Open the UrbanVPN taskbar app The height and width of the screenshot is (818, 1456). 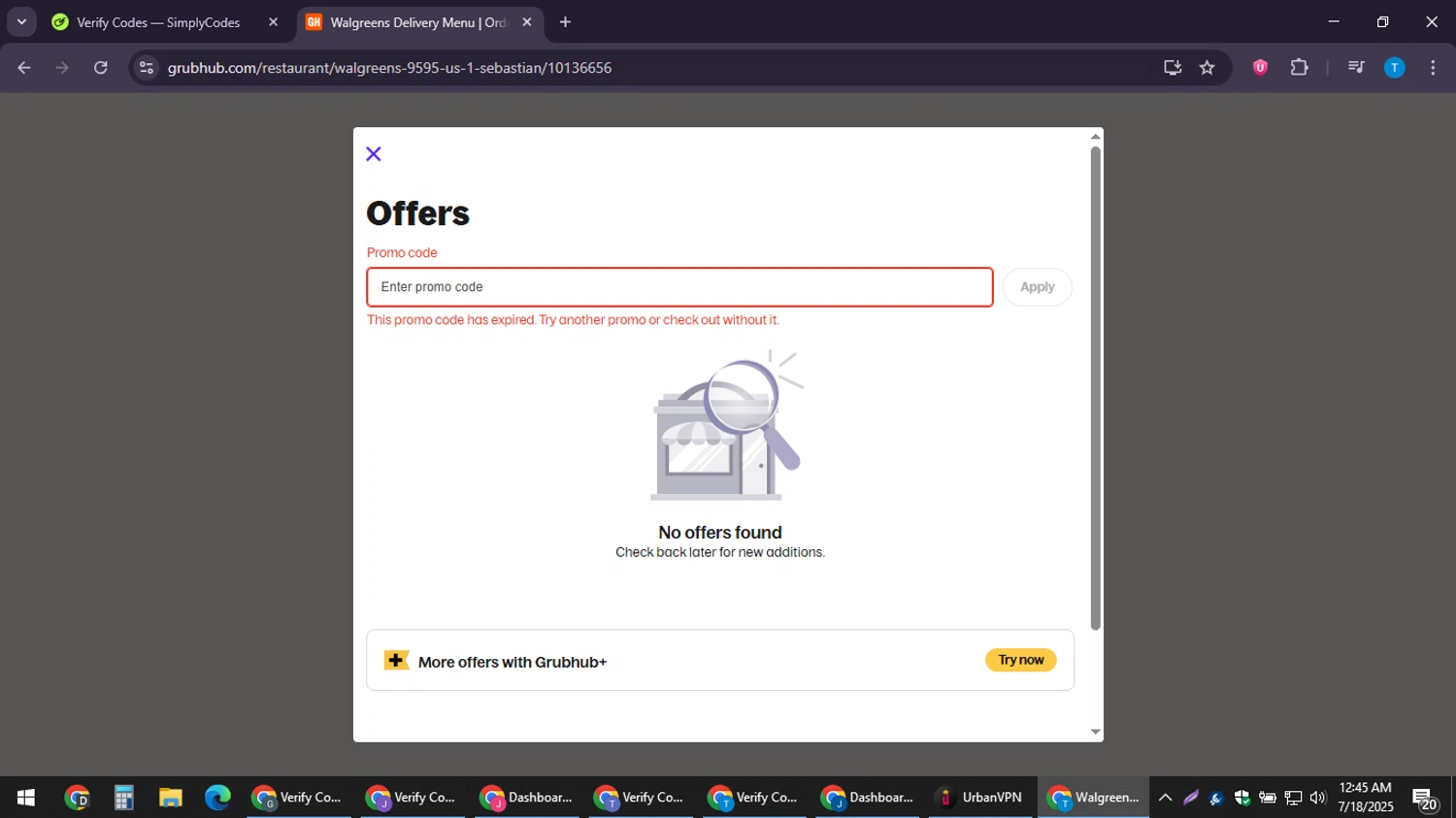(x=980, y=798)
